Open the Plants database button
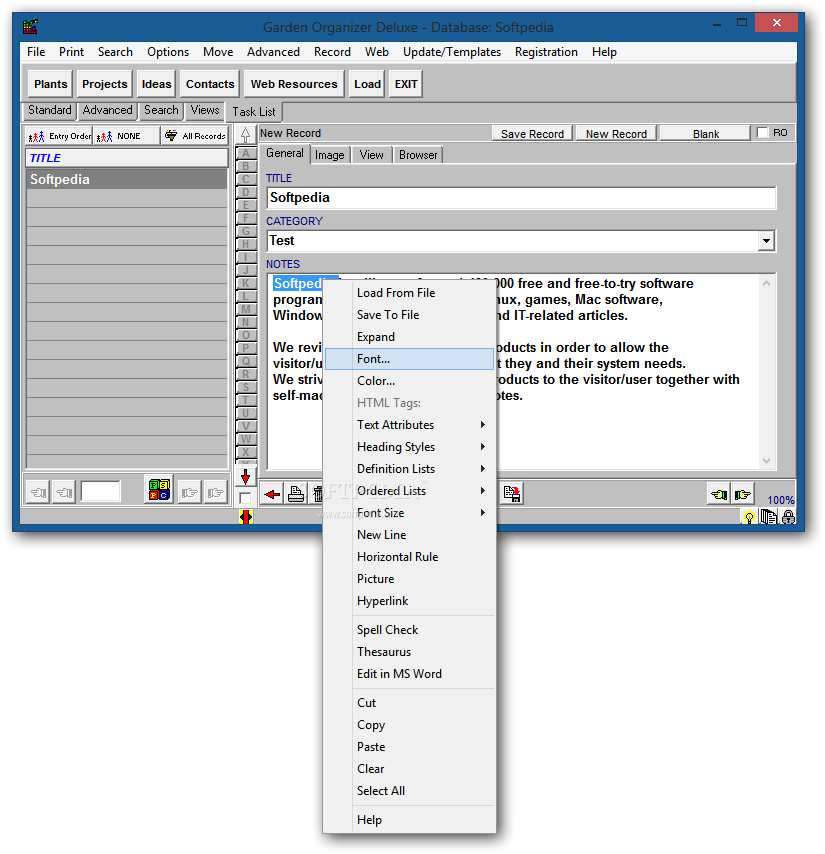825x854 pixels. tap(51, 84)
